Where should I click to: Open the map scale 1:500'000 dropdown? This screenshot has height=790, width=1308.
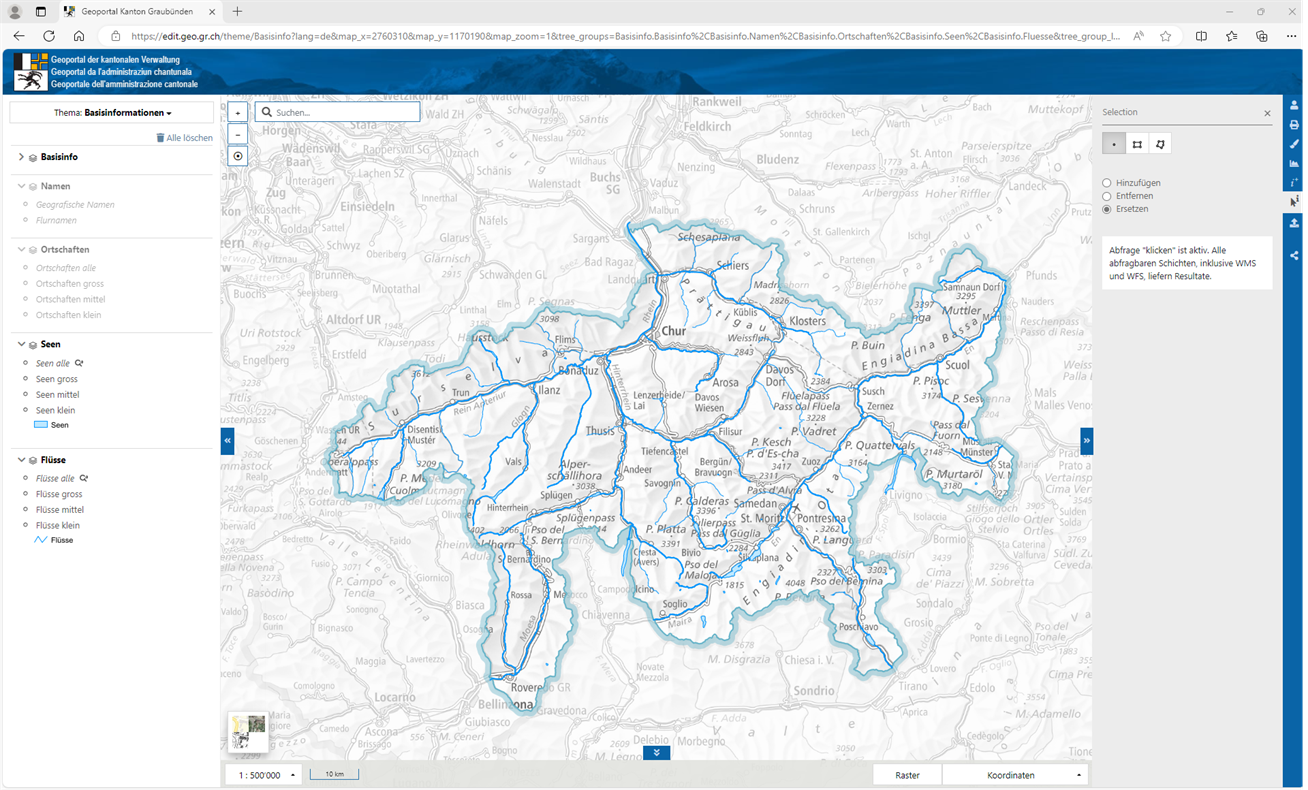[265, 775]
